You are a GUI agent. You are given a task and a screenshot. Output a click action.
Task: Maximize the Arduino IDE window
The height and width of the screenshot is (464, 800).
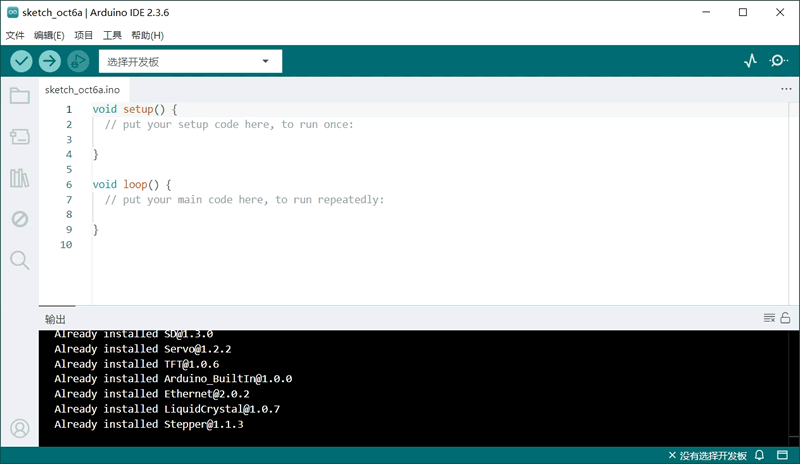[x=743, y=12]
